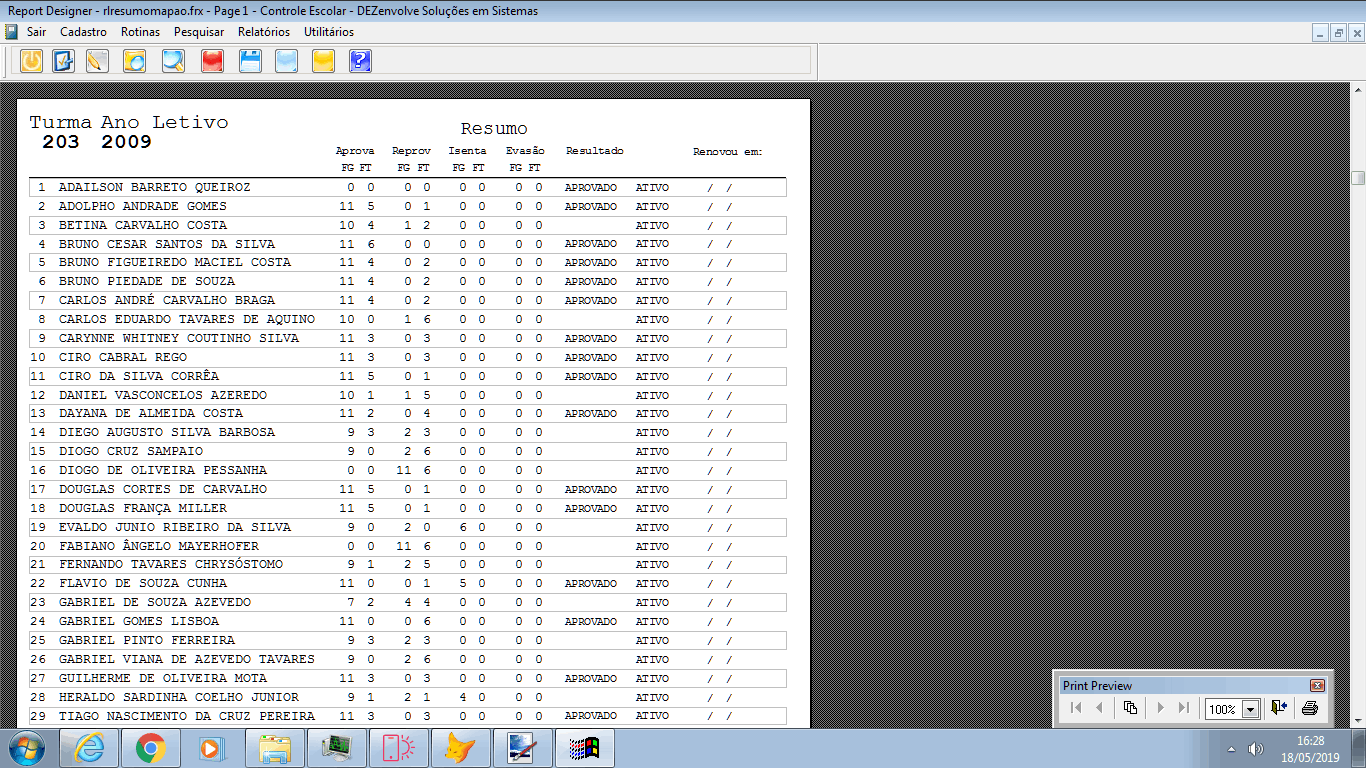This screenshot has width=1366, height=768.
Task: Click the blue checkmark form toolbar icon
Action: click(64, 61)
